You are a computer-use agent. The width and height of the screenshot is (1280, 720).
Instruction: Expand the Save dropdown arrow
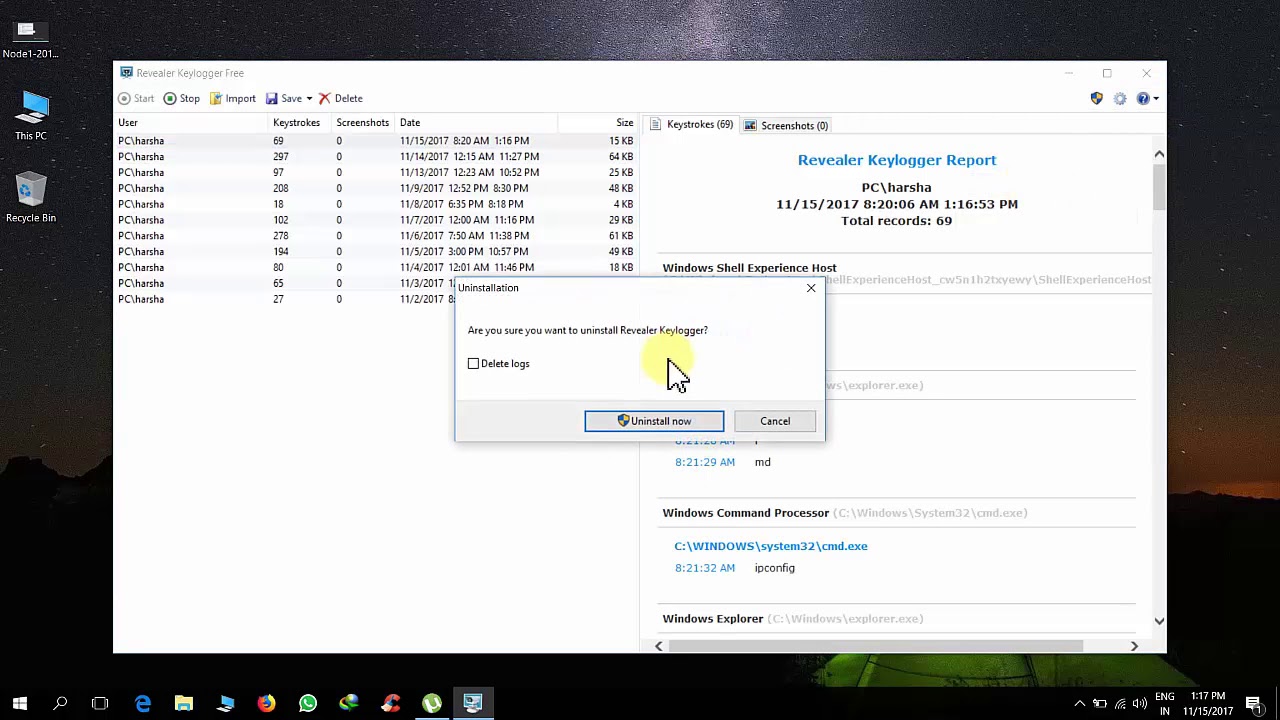(x=309, y=98)
